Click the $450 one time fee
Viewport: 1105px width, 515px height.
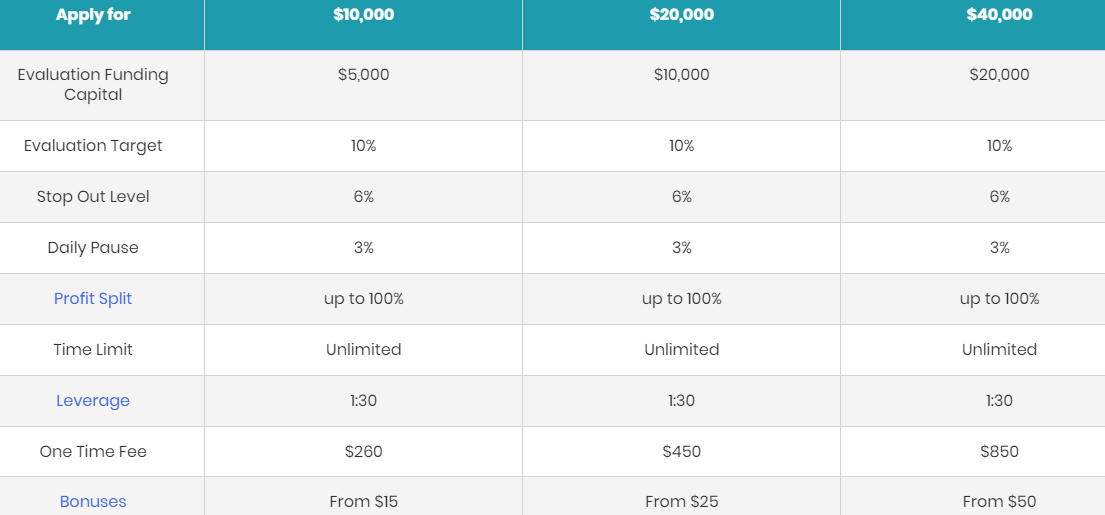tap(681, 452)
